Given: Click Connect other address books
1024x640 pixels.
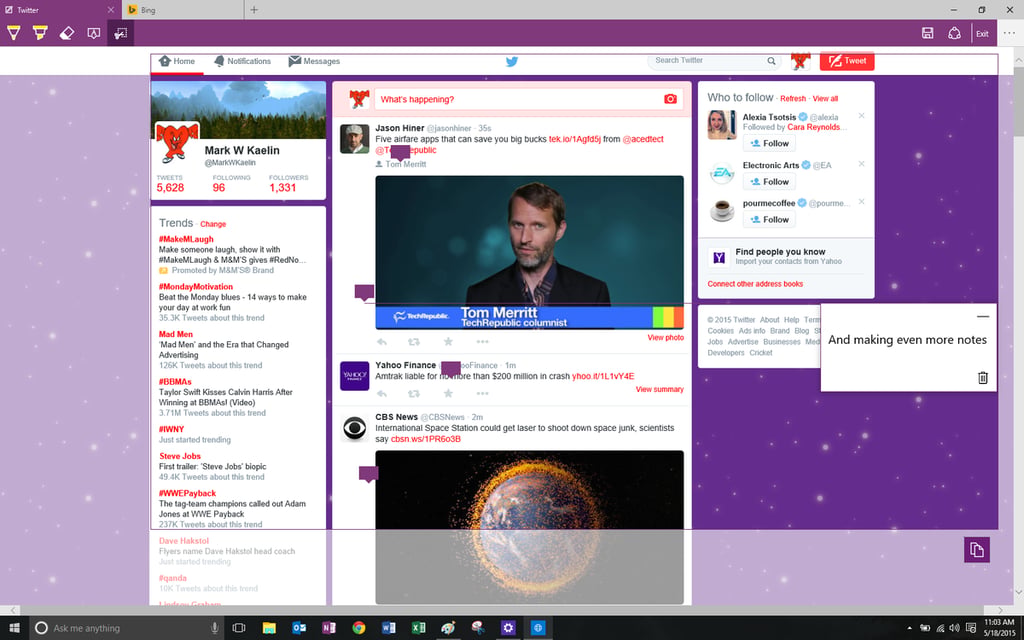Looking at the screenshot, I should pyautogui.click(x=755, y=284).
